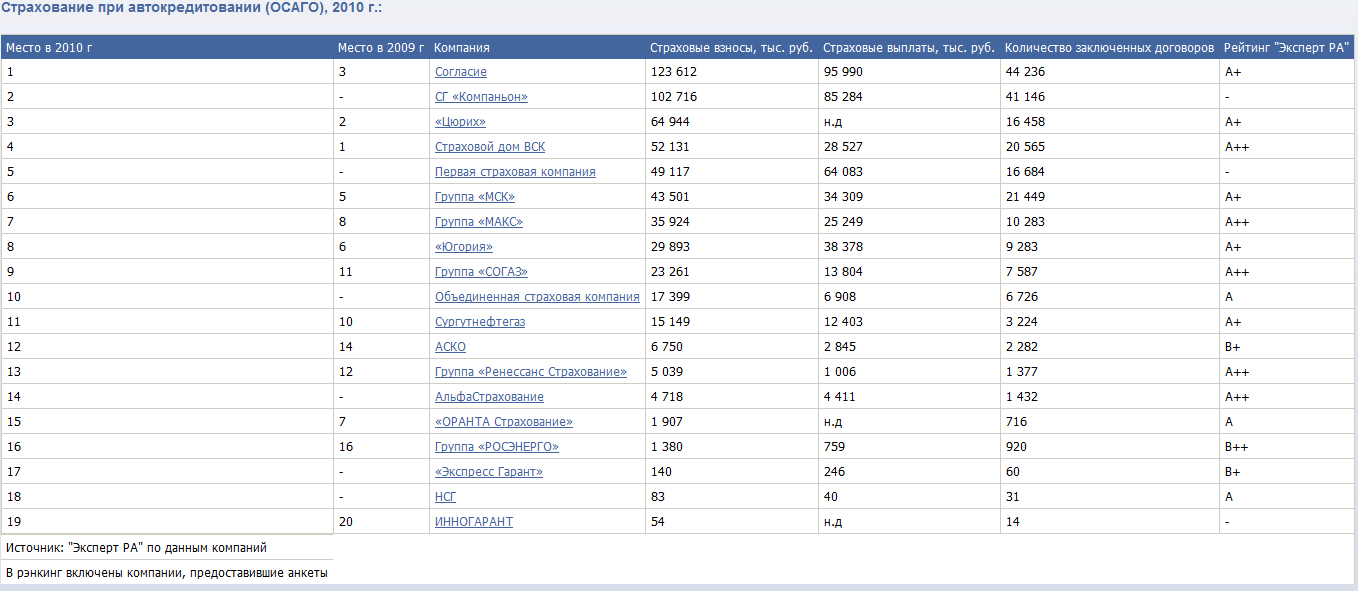Viewport: 1358px width, 591px height.
Task: Open the Сургутнефтегаз link
Action: click(x=480, y=322)
